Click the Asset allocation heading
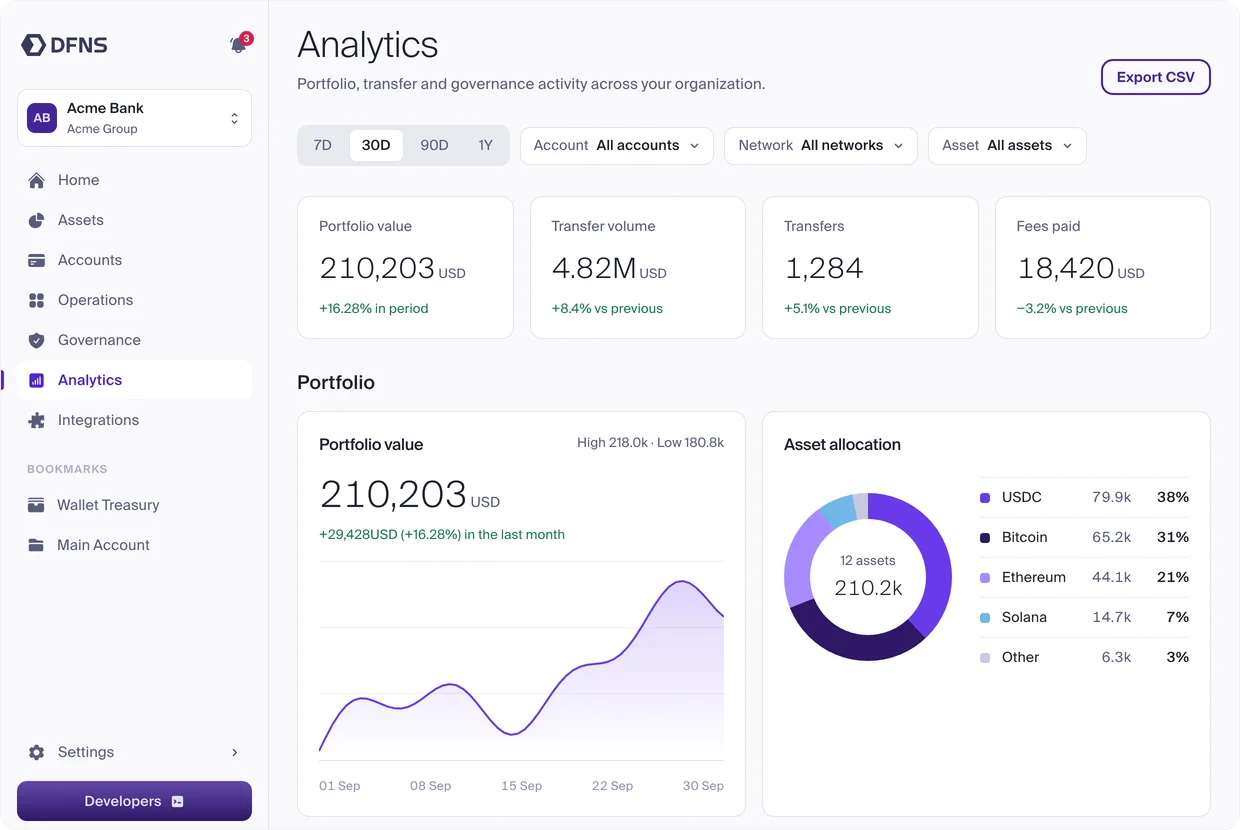Image resolution: width=1240 pixels, height=830 pixels. 842,445
